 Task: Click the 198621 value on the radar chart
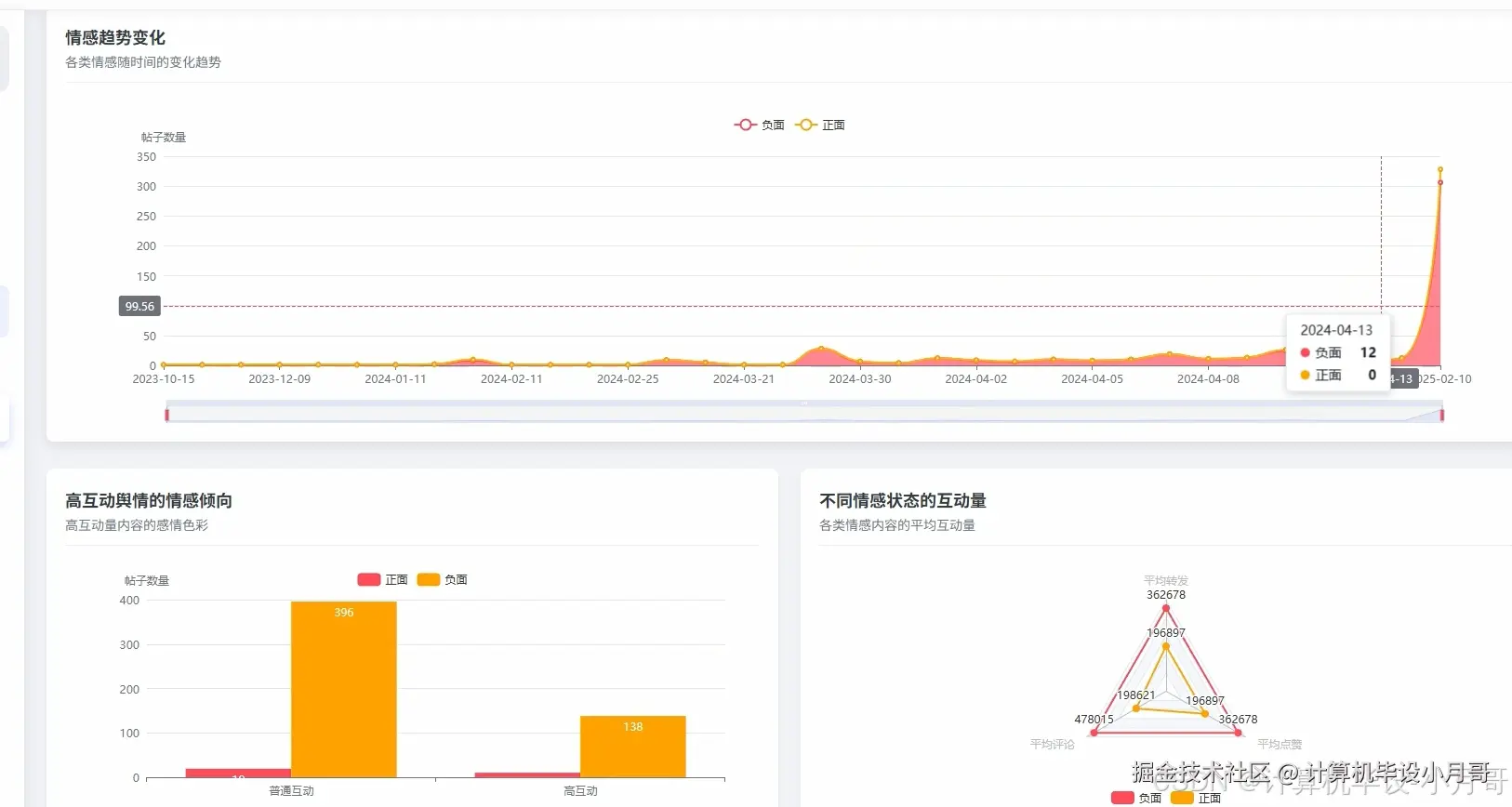(x=1135, y=695)
